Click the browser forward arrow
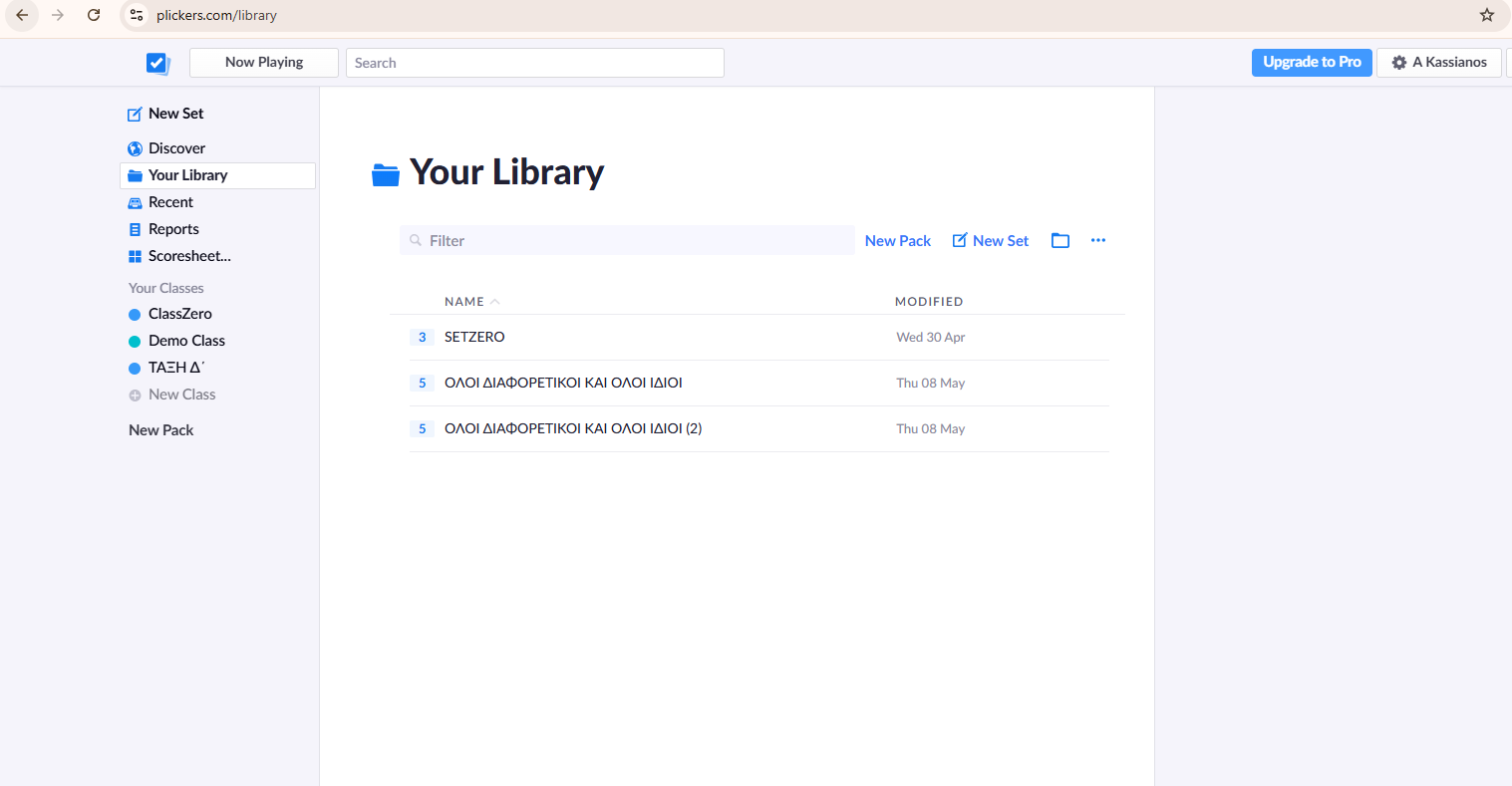1512x786 pixels. point(58,15)
